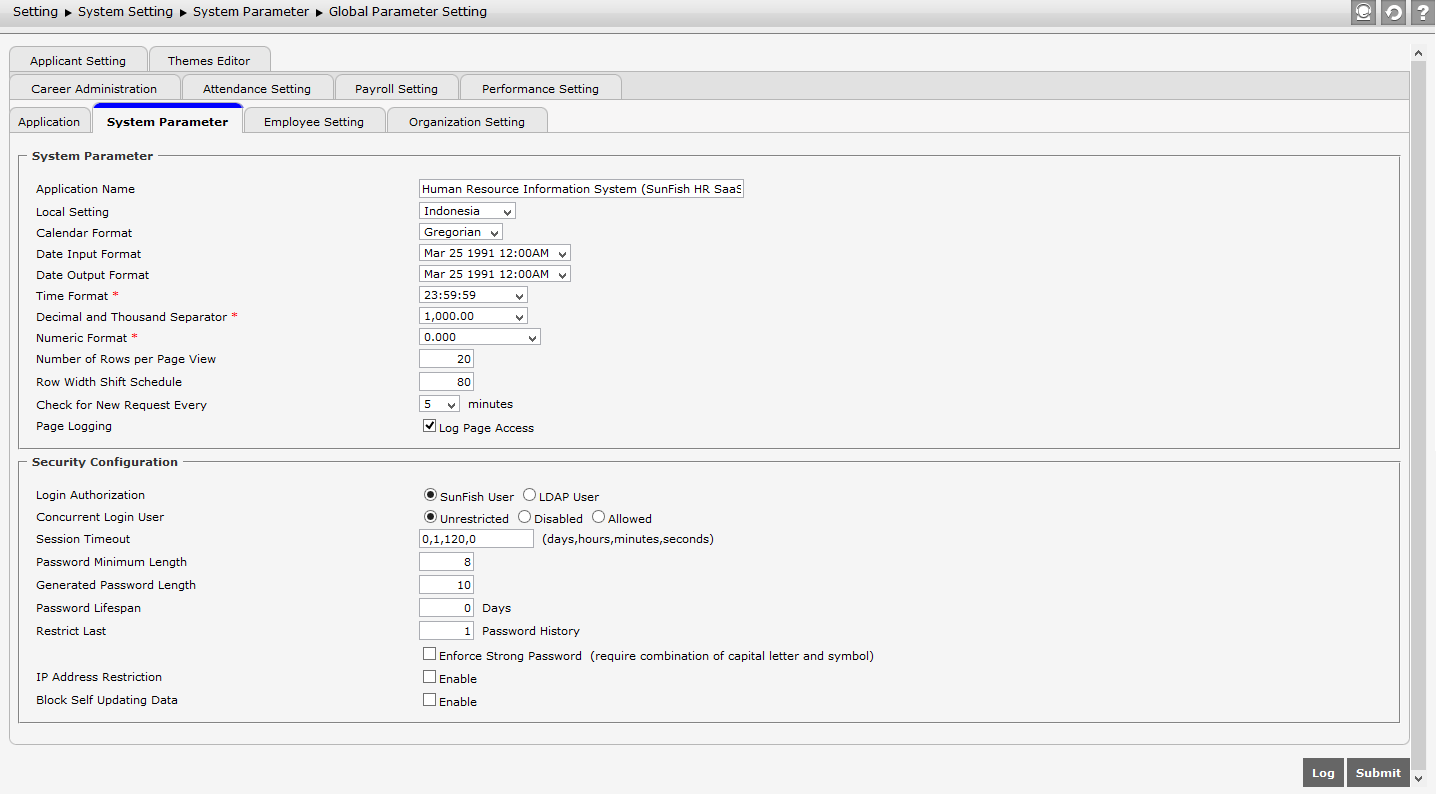Open the Numeric Format dropdown
Image resolution: width=1436 pixels, height=794 pixels.
[x=480, y=337]
